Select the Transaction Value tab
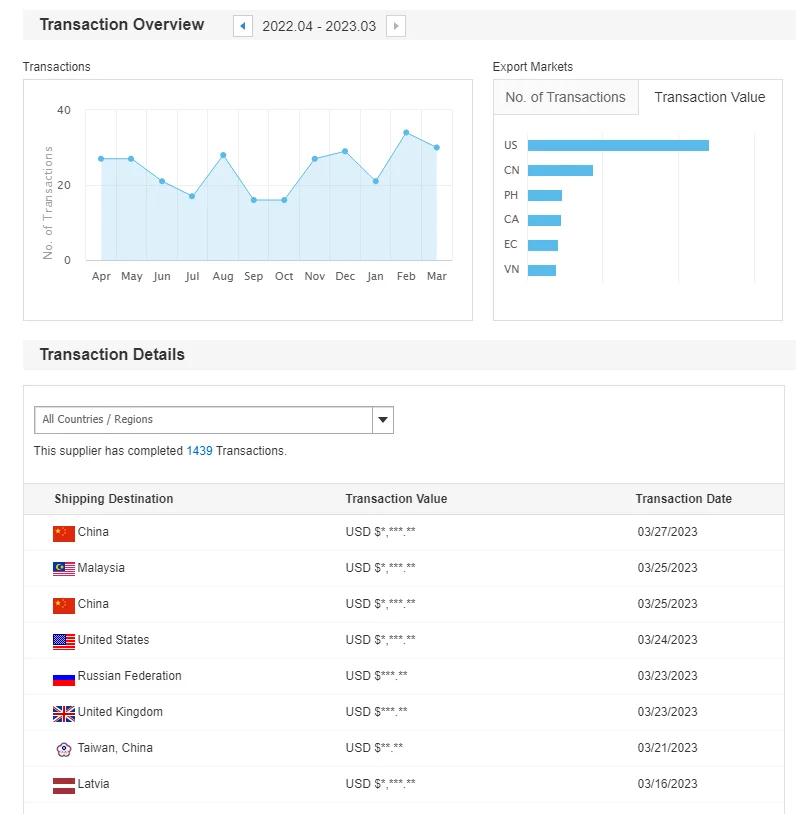Viewport: 796px width, 814px height. (x=709, y=97)
